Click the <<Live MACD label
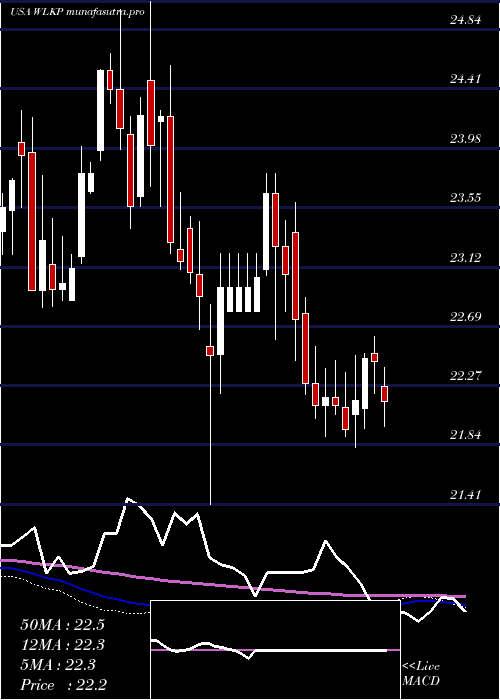The width and height of the screenshot is (500, 700). point(421,674)
